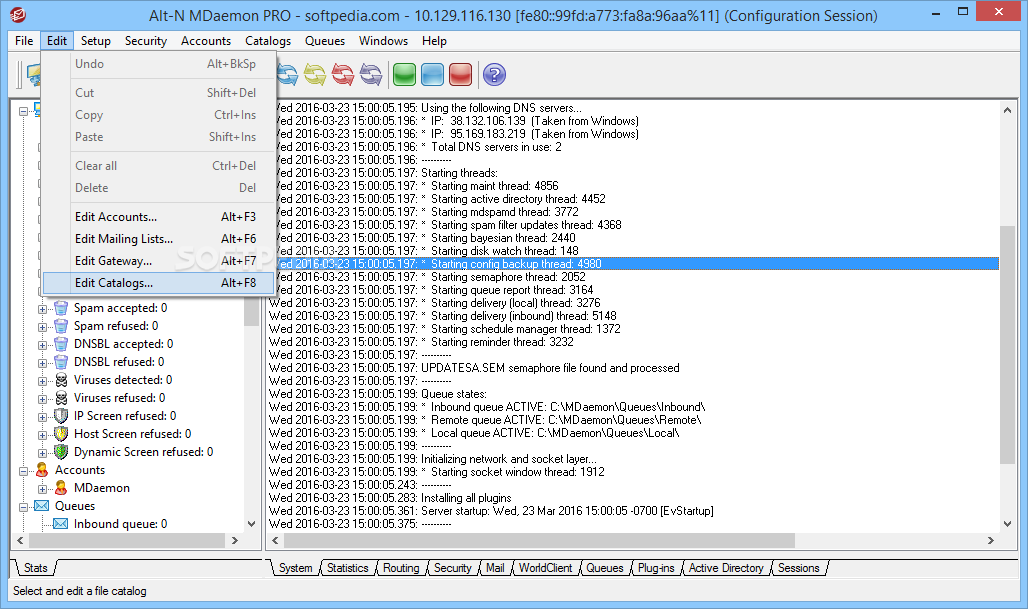This screenshot has height=609, width=1028.
Task: Click the log pane scroll right arrow
Action: click(991, 541)
